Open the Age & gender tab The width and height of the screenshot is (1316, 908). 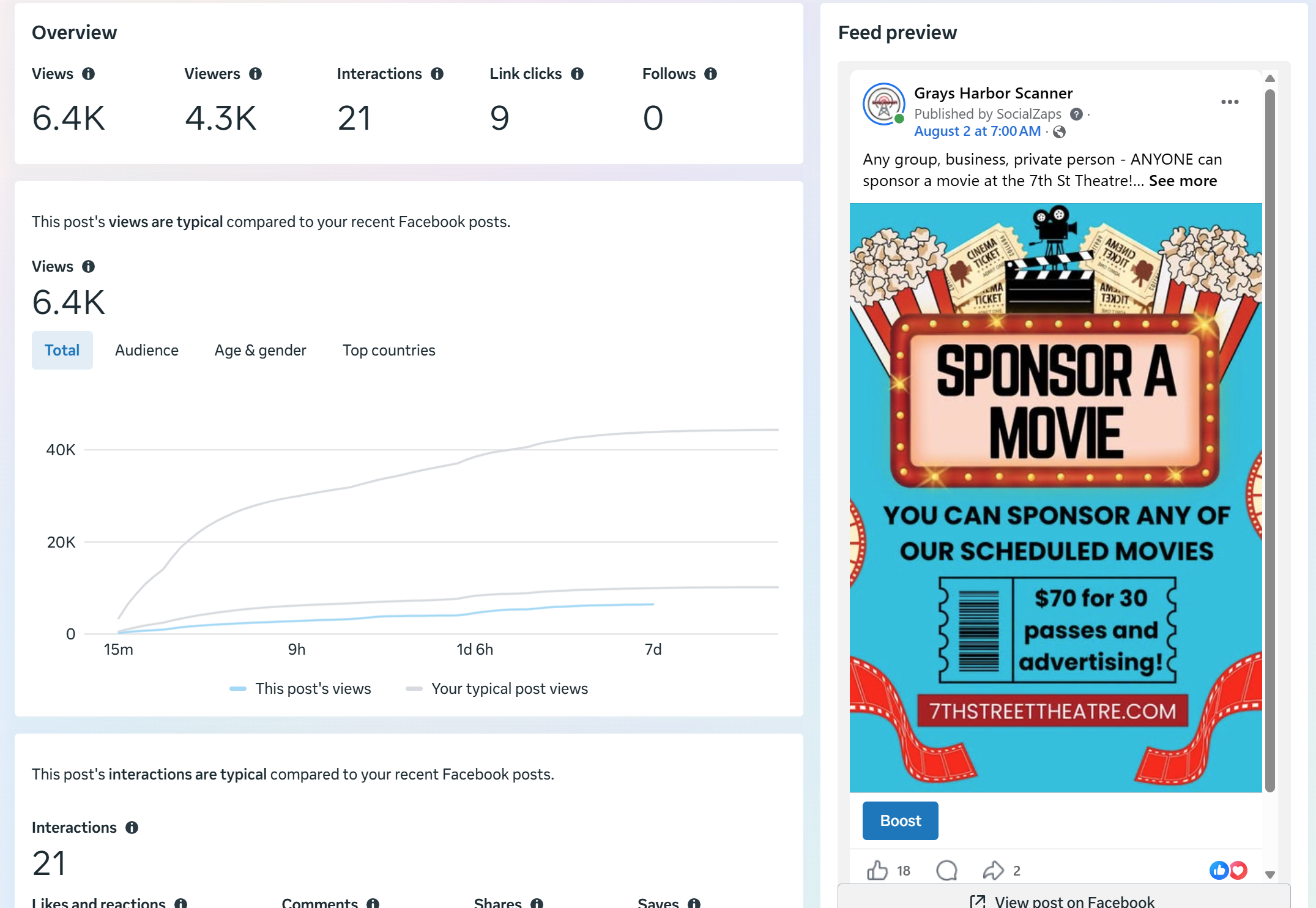[261, 351]
